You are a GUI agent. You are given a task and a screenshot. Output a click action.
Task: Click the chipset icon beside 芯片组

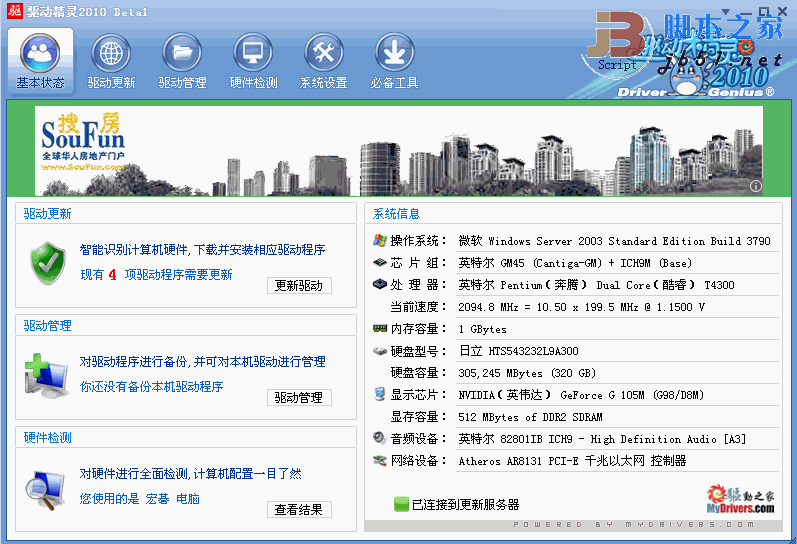click(x=380, y=263)
